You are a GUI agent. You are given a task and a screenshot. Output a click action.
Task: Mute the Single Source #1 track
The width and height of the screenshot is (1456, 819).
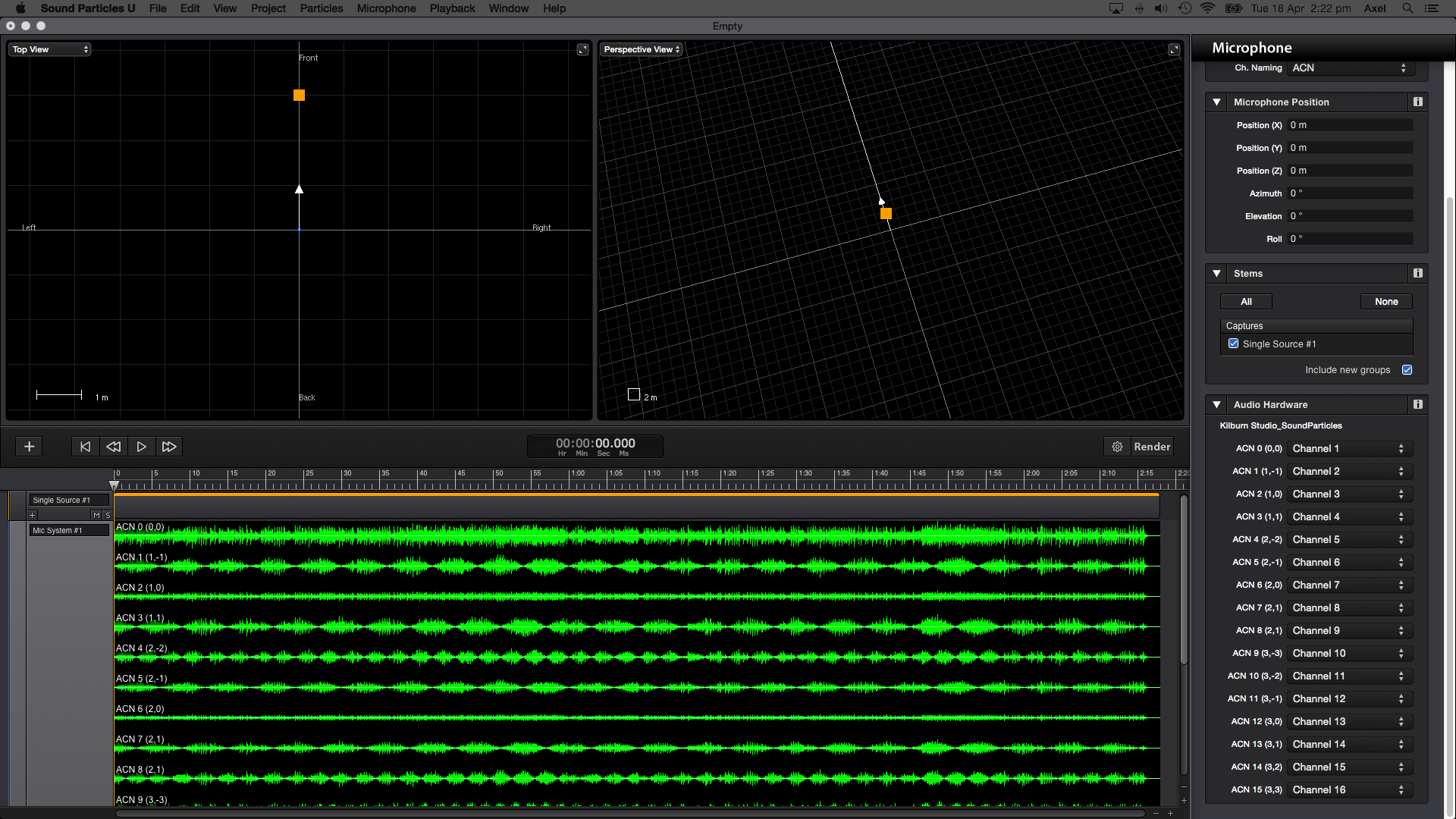[96, 515]
